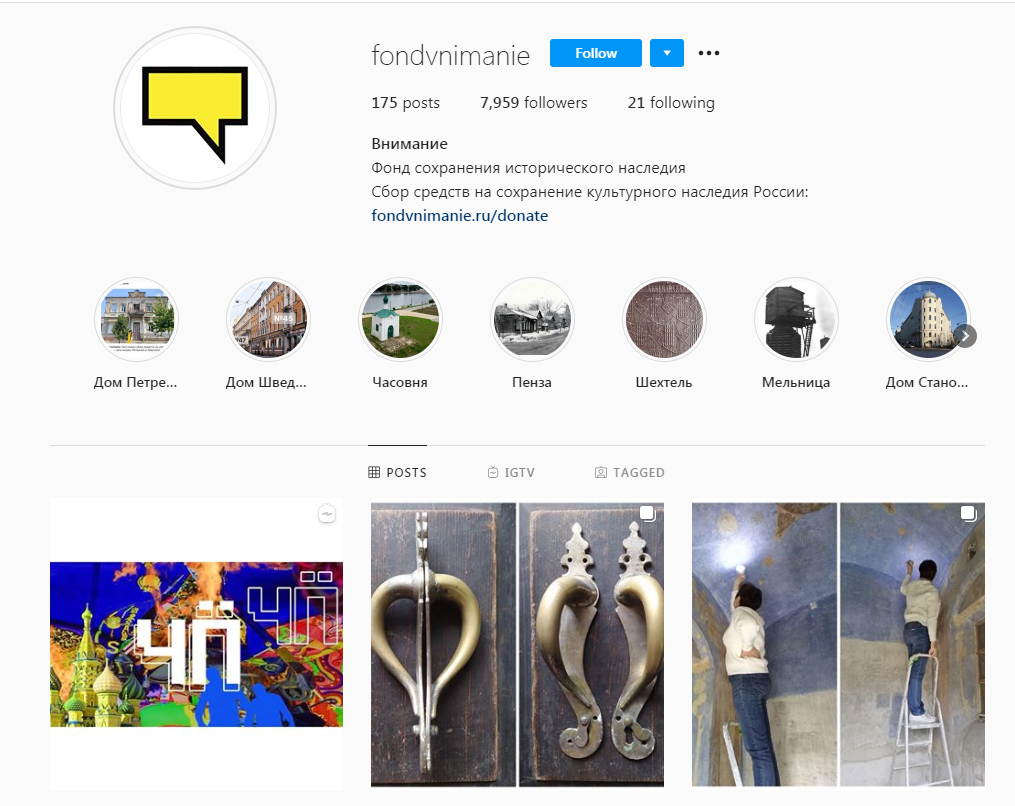Follow the fondvnimanie account
The height and width of the screenshot is (806, 1015).
pyautogui.click(x=596, y=53)
